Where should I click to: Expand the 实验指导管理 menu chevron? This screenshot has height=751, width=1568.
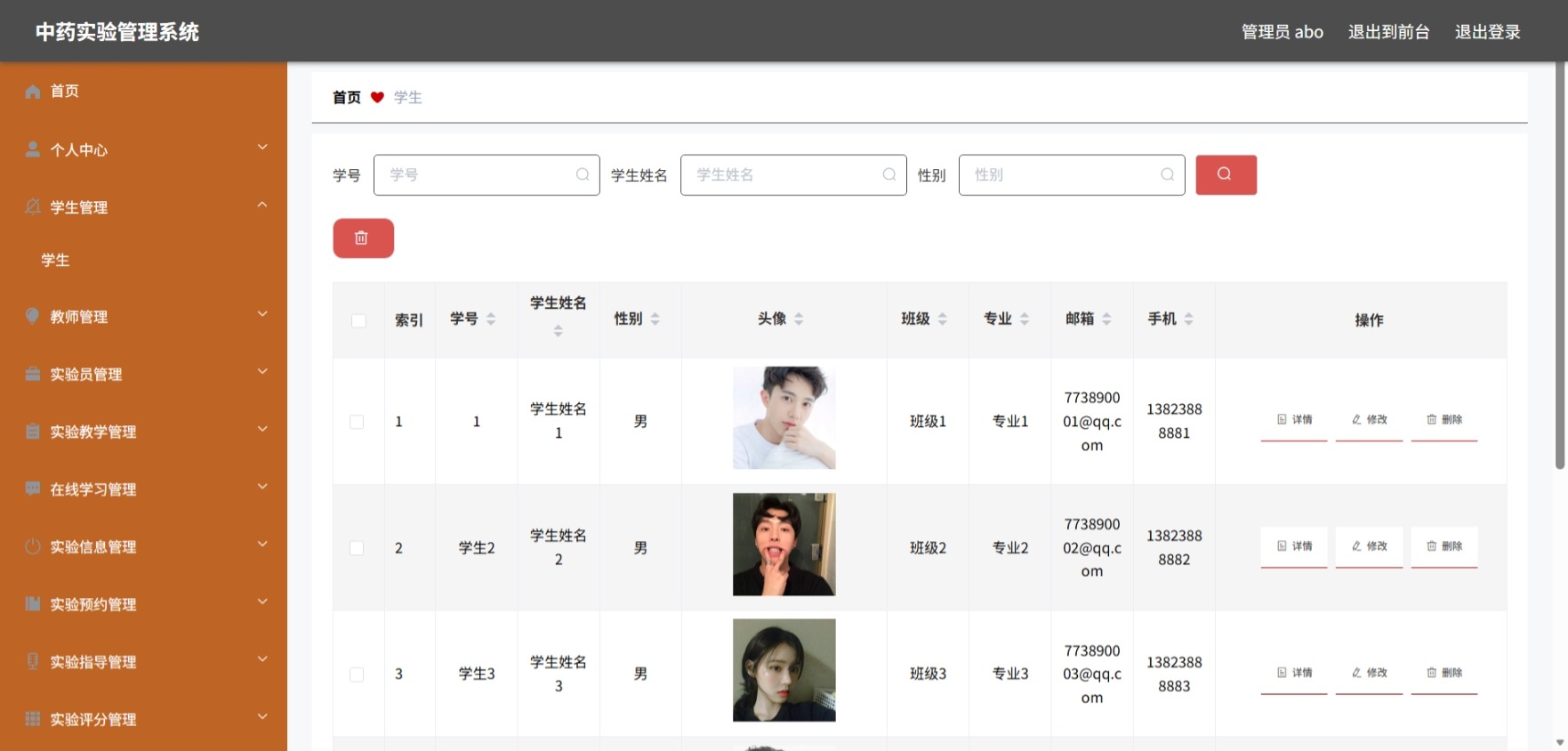pyautogui.click(x=262, y=659)
